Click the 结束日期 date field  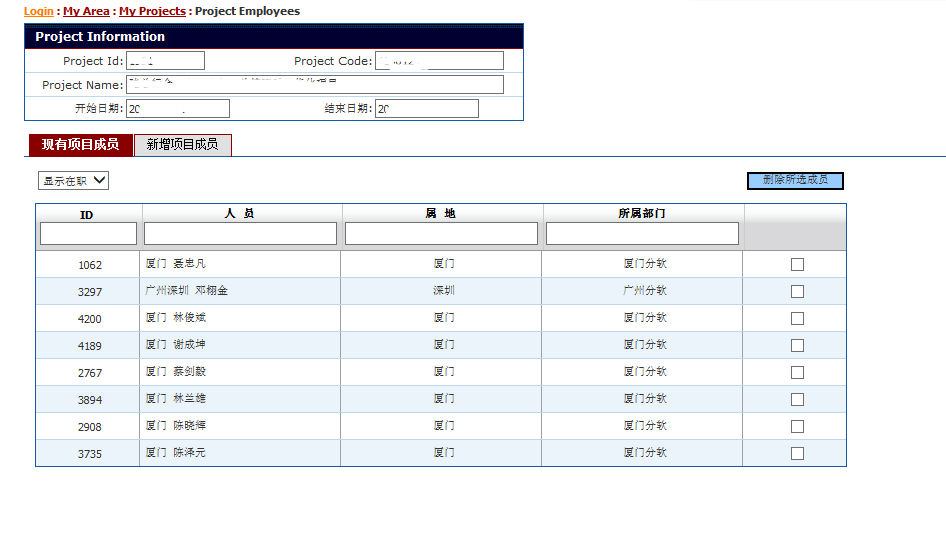[x=426, y=109]
